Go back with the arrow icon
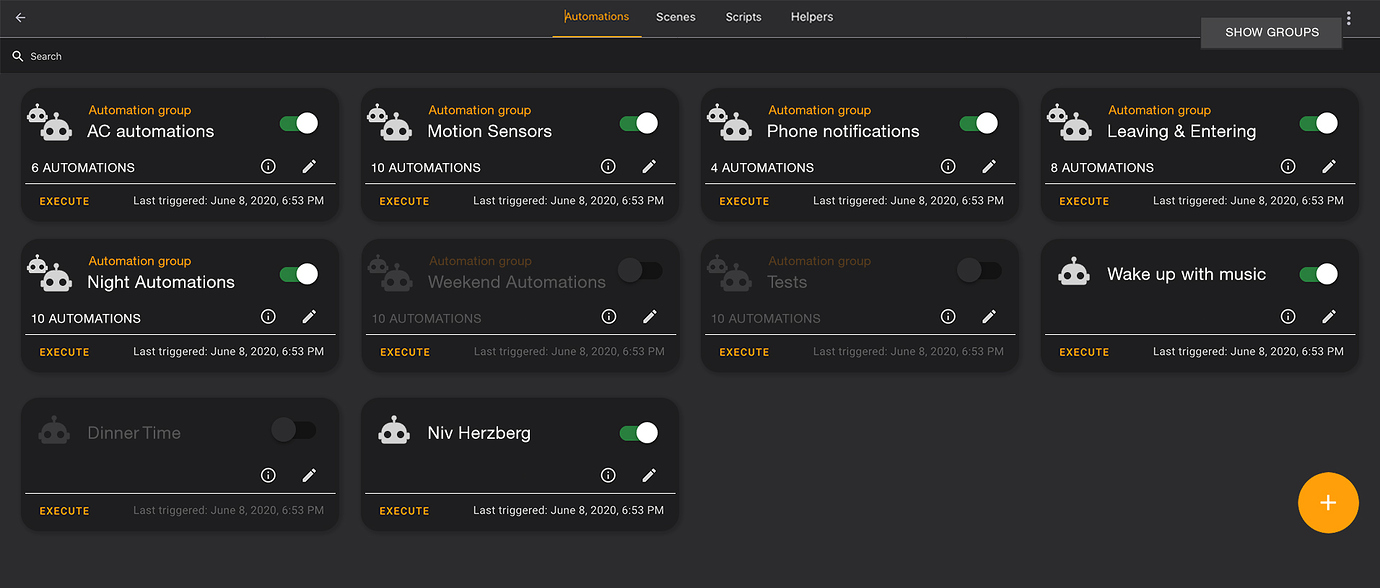 point(20,18)
